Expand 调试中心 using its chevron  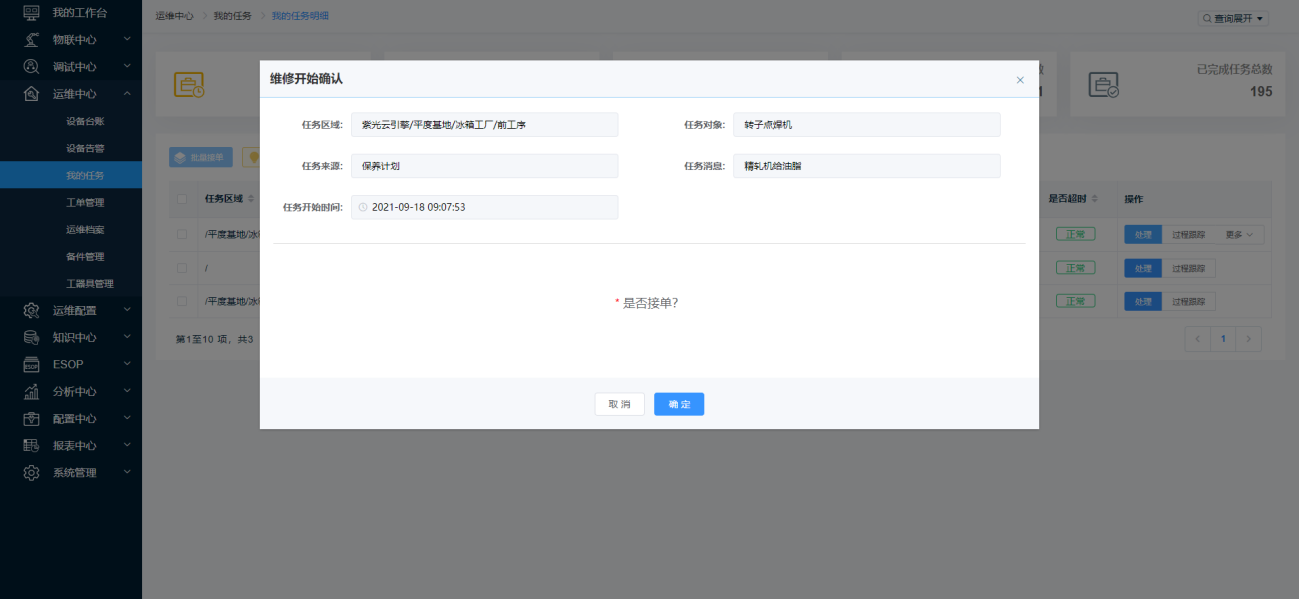click(127, 67)
